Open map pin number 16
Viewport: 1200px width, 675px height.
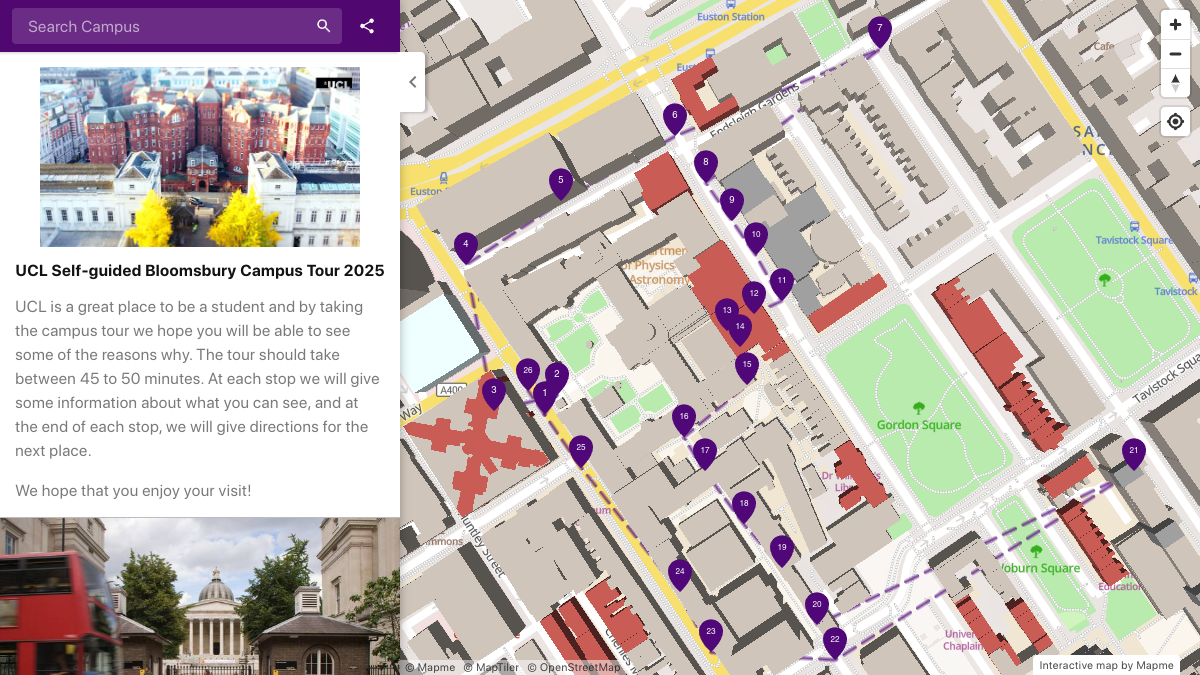683,418
